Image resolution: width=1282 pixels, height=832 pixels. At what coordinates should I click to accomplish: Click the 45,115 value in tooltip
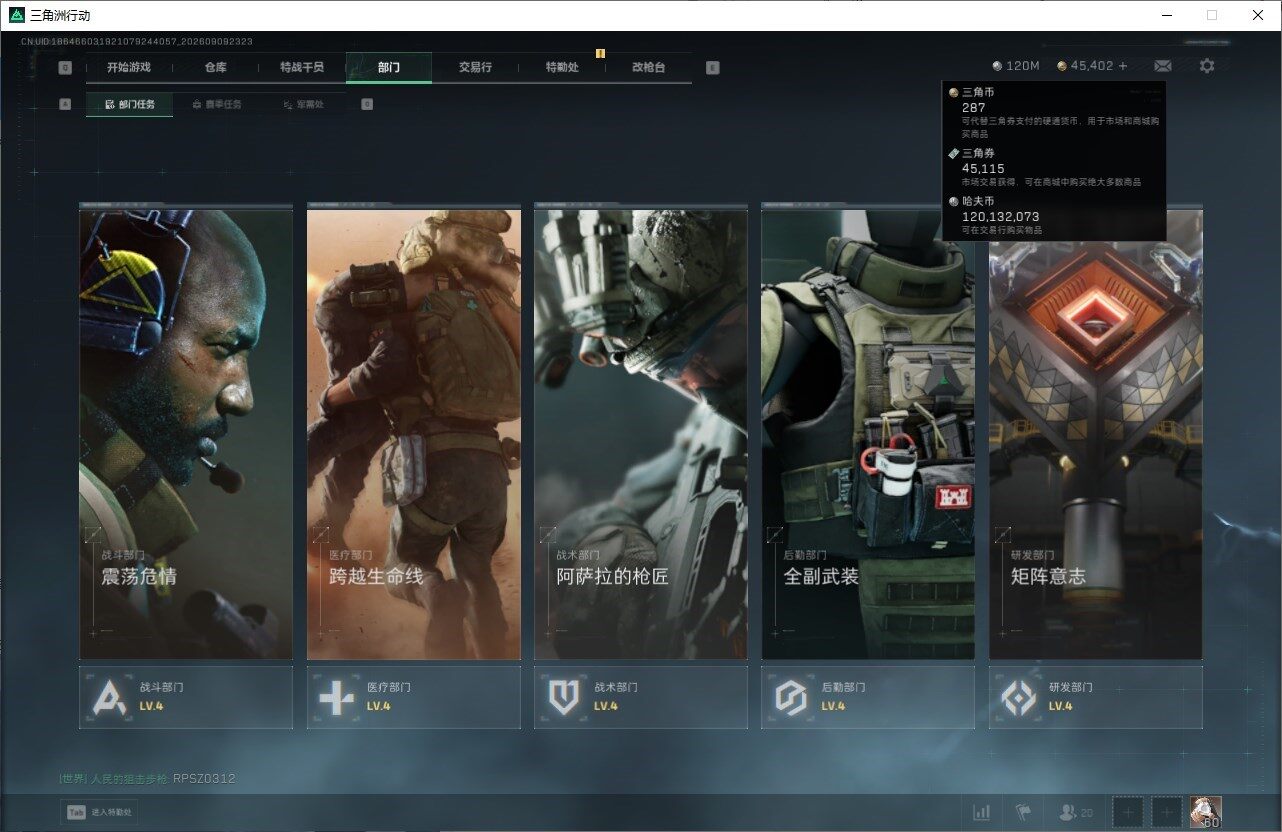983,168
